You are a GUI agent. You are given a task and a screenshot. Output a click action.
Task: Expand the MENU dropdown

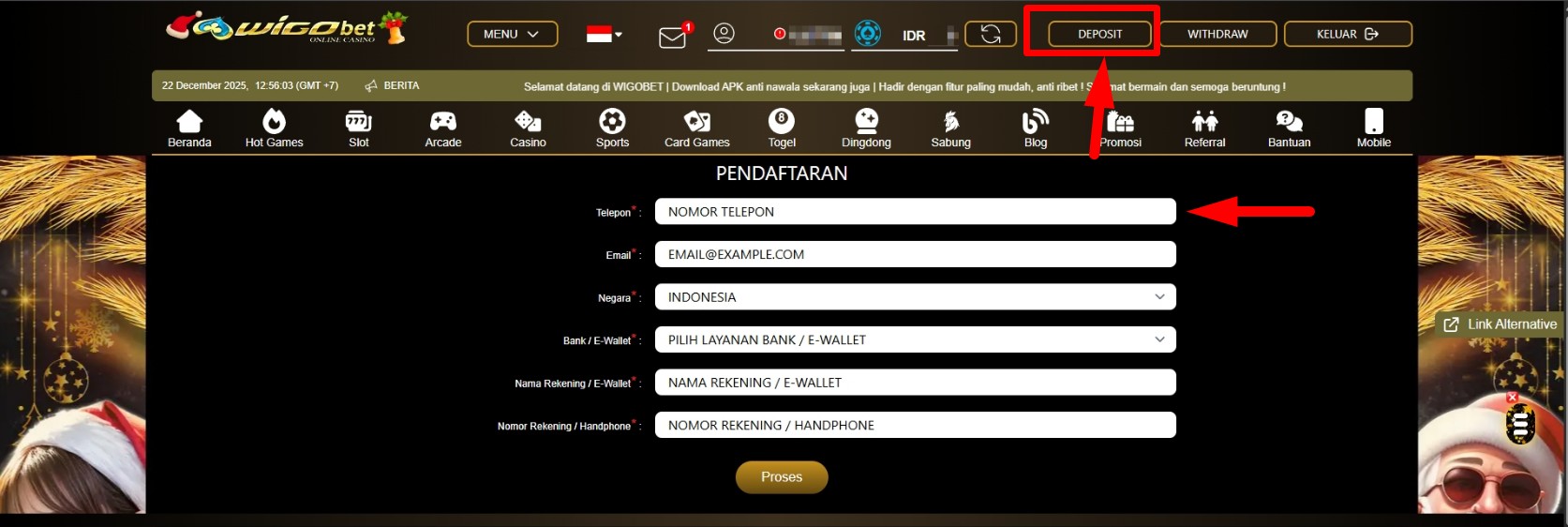[513, 34]
